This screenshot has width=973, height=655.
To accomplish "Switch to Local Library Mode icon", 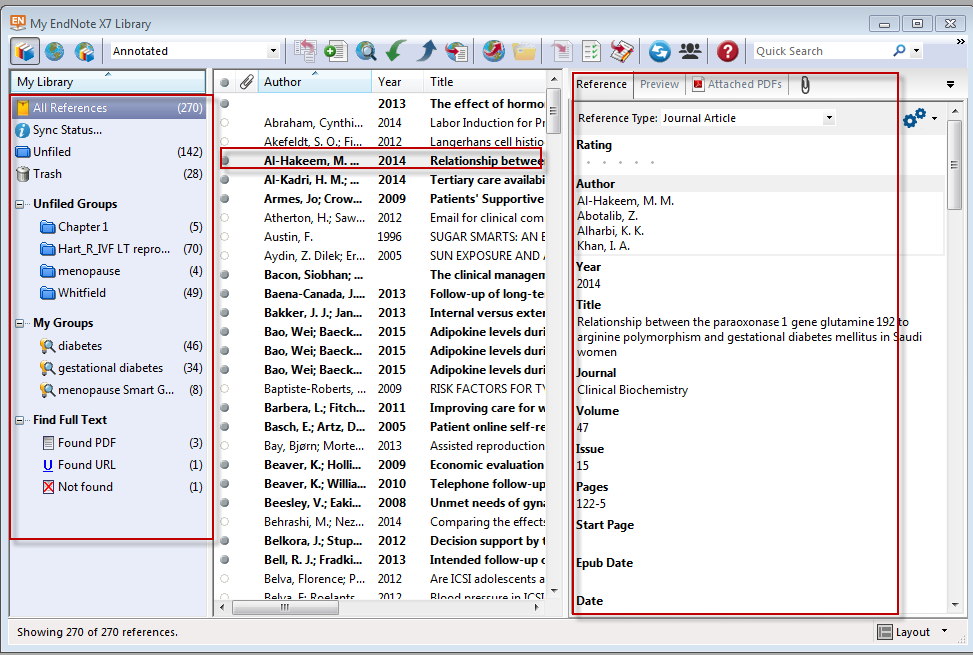I will point(25,51).
